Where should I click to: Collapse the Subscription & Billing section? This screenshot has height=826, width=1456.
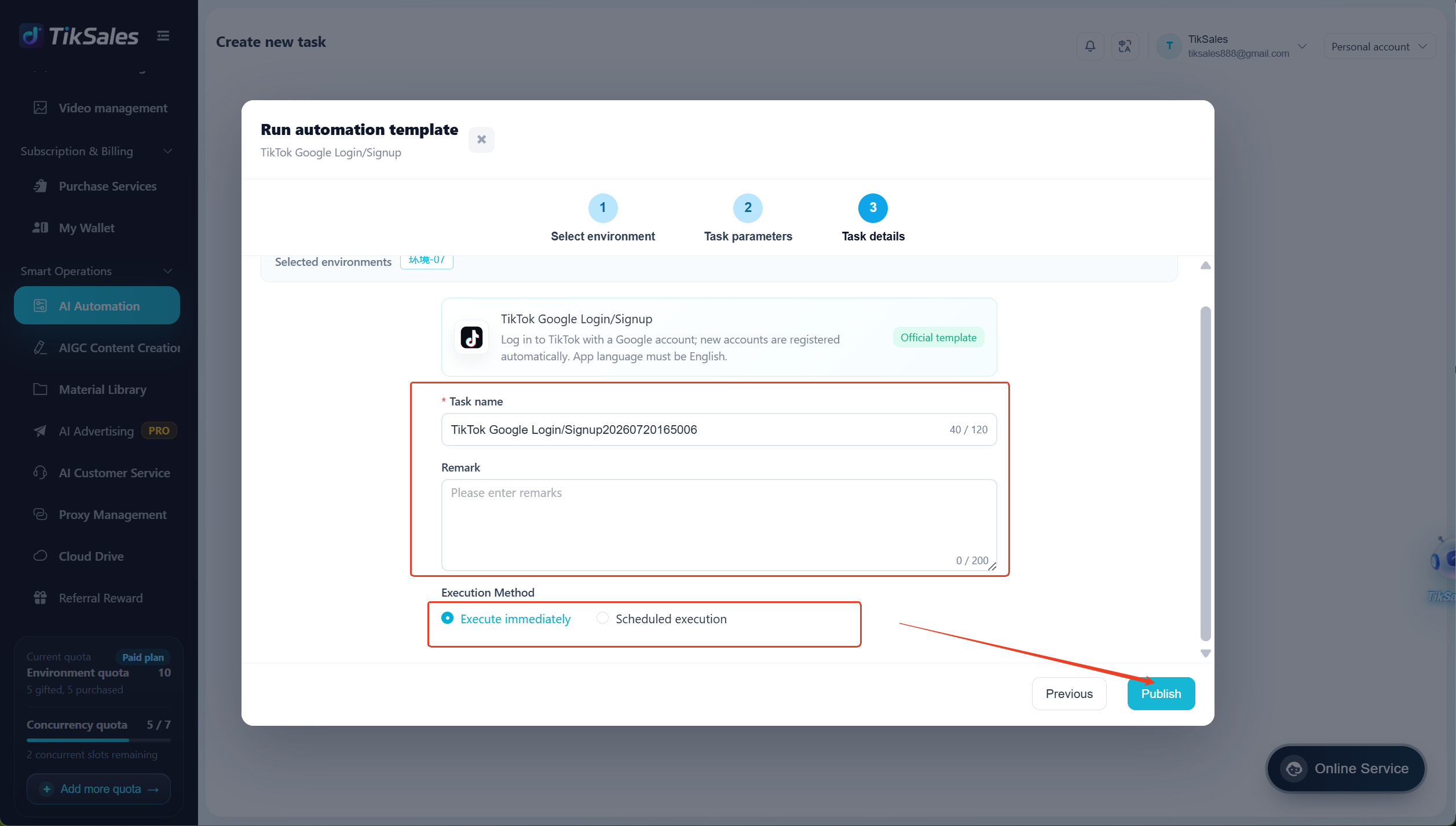coord(167,151)
